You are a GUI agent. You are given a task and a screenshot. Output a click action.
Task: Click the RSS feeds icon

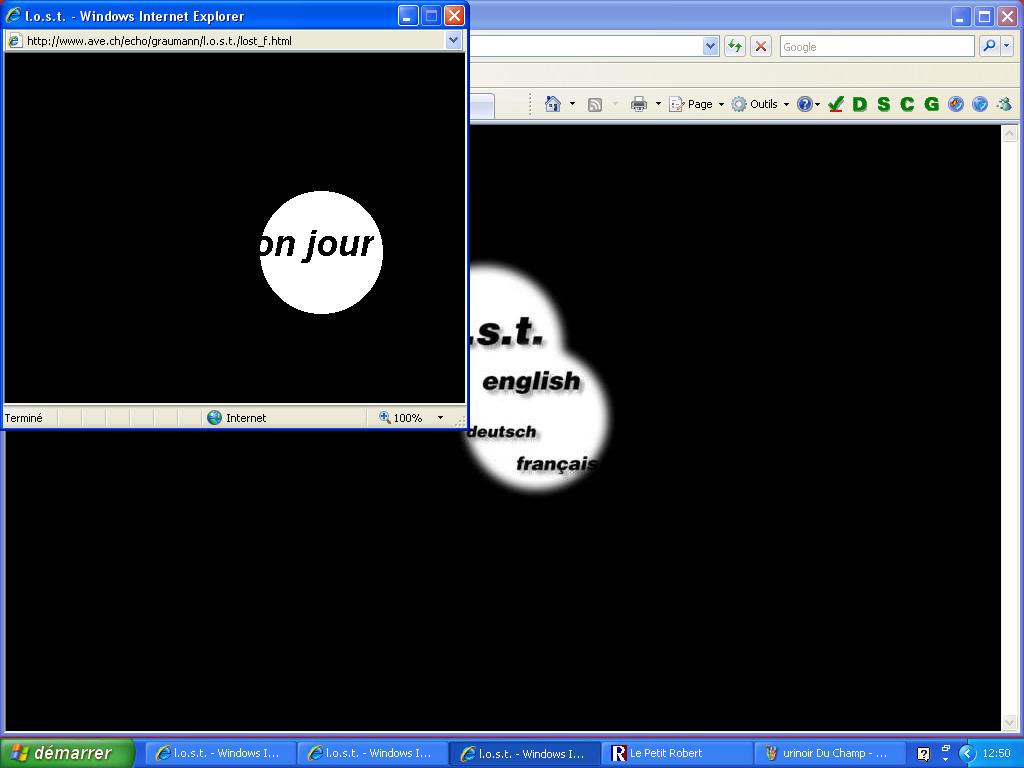(594, 104)
